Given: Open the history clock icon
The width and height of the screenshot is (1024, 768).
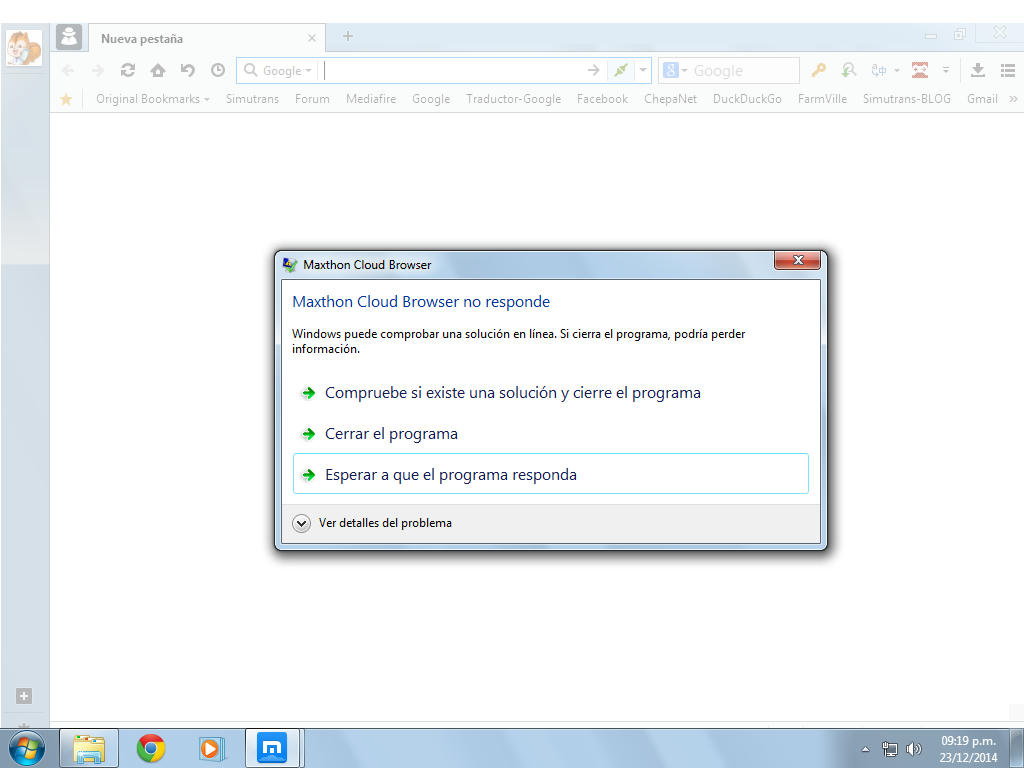Looking at the screenshot, I should click(217, 70).
